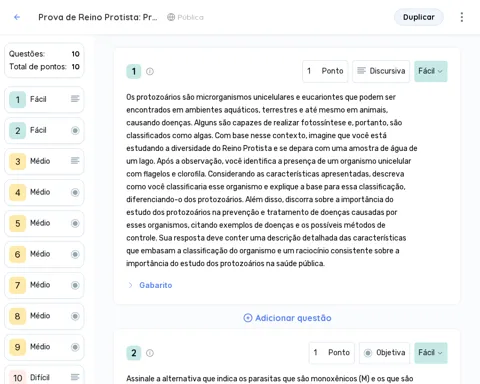Click the objective icon in sidebar row 6
This screenshot has width=480, height=384.
pyautogui.click(x=75, y=254)
